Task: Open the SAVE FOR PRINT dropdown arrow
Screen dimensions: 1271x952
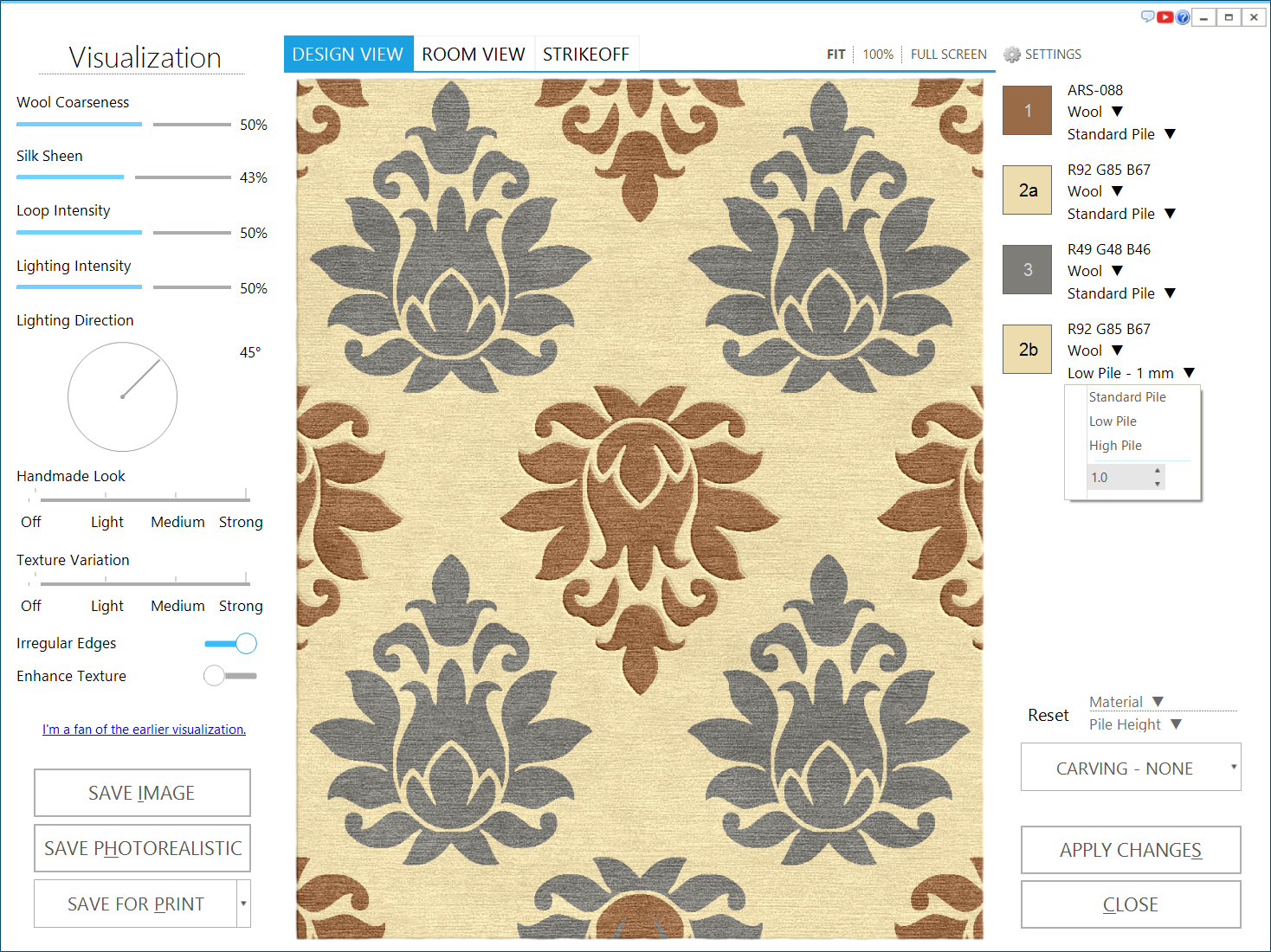Action: pos(243,904)
